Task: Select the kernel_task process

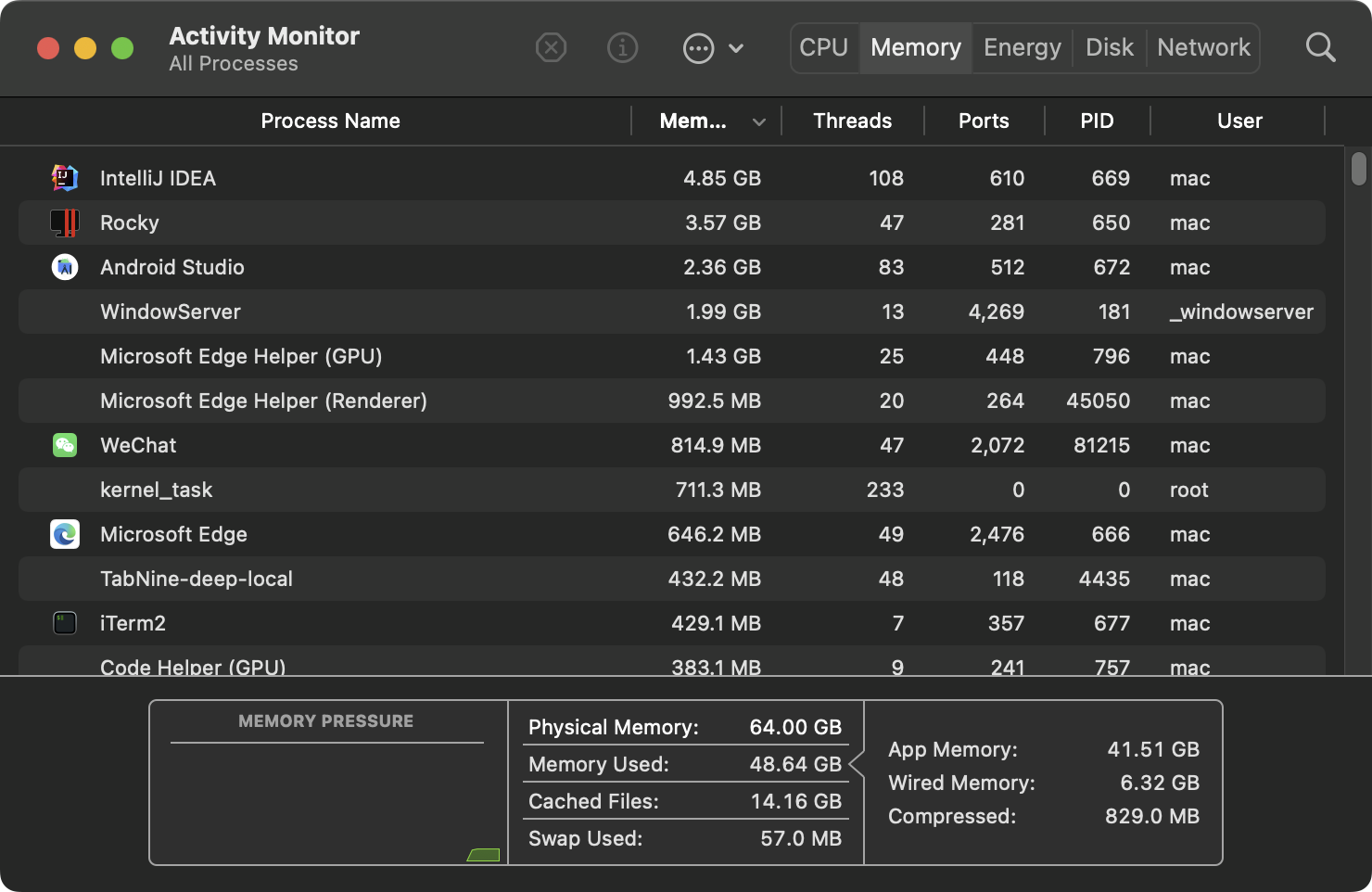Action: pos(157,490)
